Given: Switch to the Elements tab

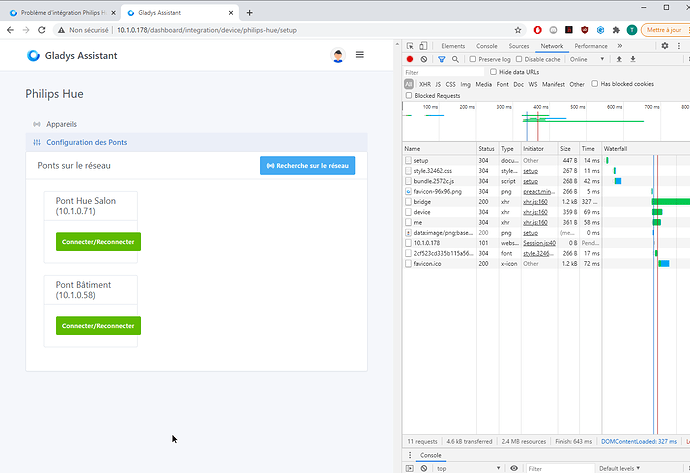Looking at the screenshot, I should click(x=453, y=46).
